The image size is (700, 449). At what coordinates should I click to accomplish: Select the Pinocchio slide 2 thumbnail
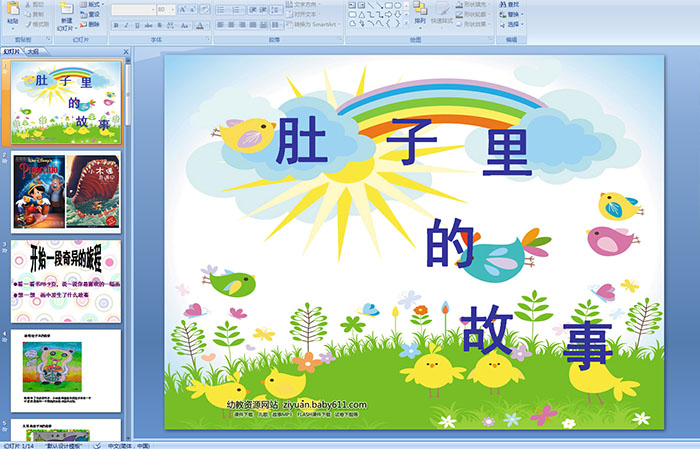pyautogui.click(x=66, y=192)
